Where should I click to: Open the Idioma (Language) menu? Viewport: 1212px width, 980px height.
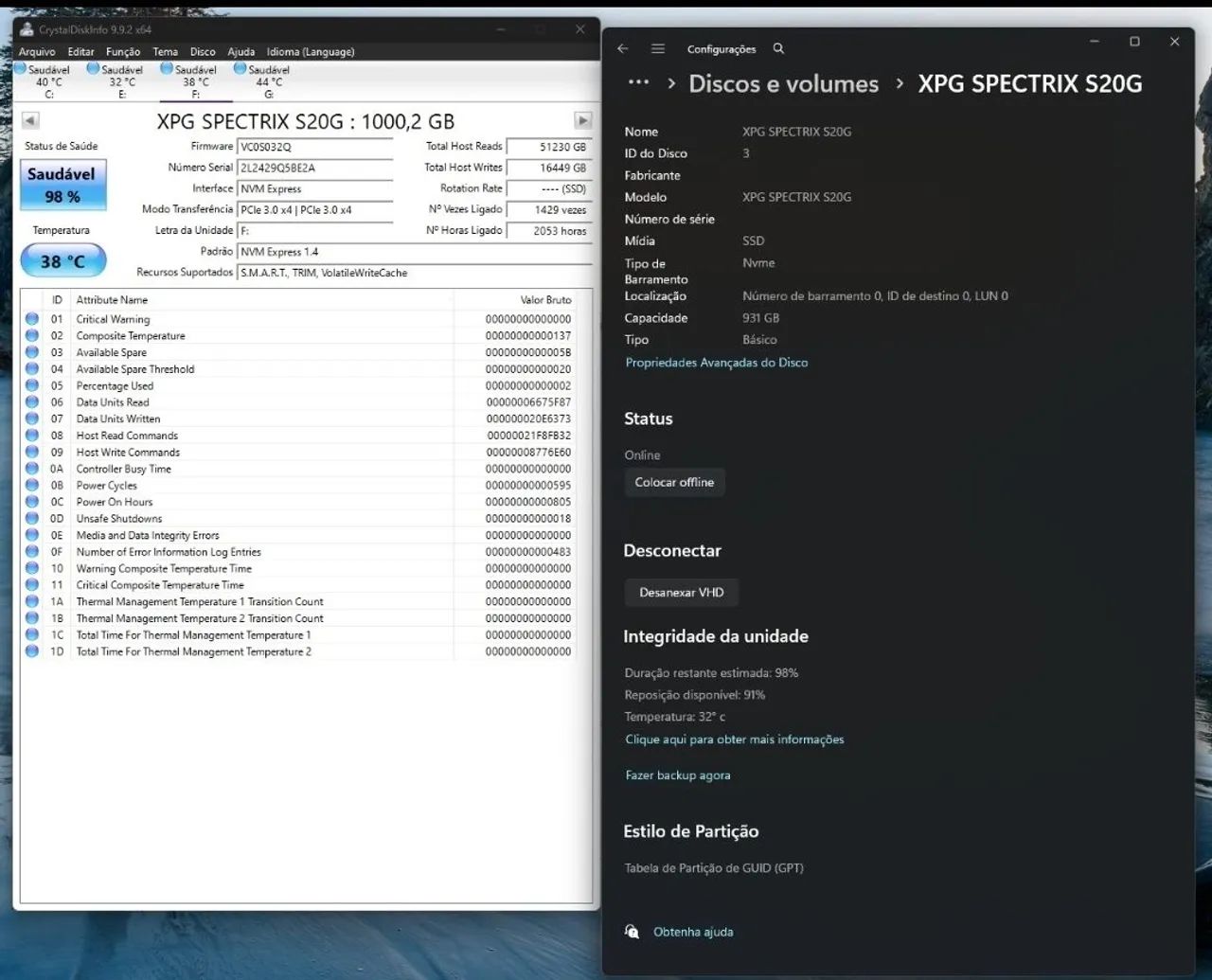(x=311, y=52)
